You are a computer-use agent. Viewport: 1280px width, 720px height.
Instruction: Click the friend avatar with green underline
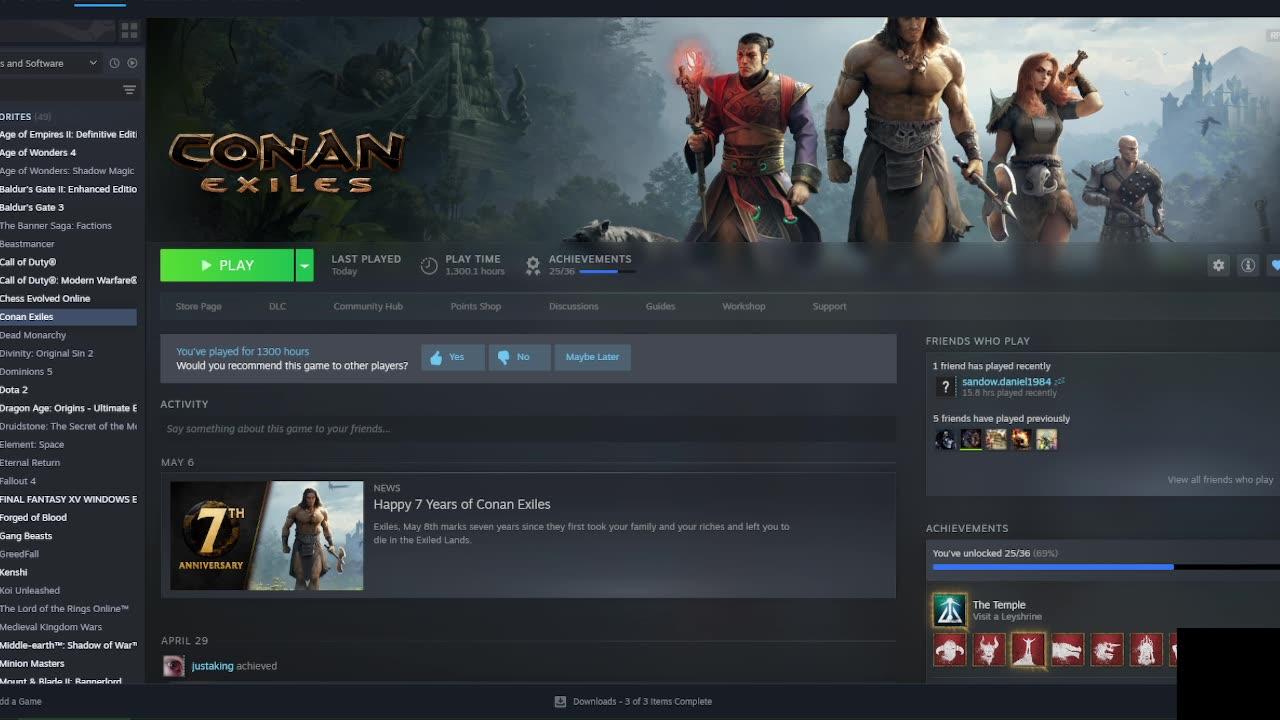(x=971, y=440)
